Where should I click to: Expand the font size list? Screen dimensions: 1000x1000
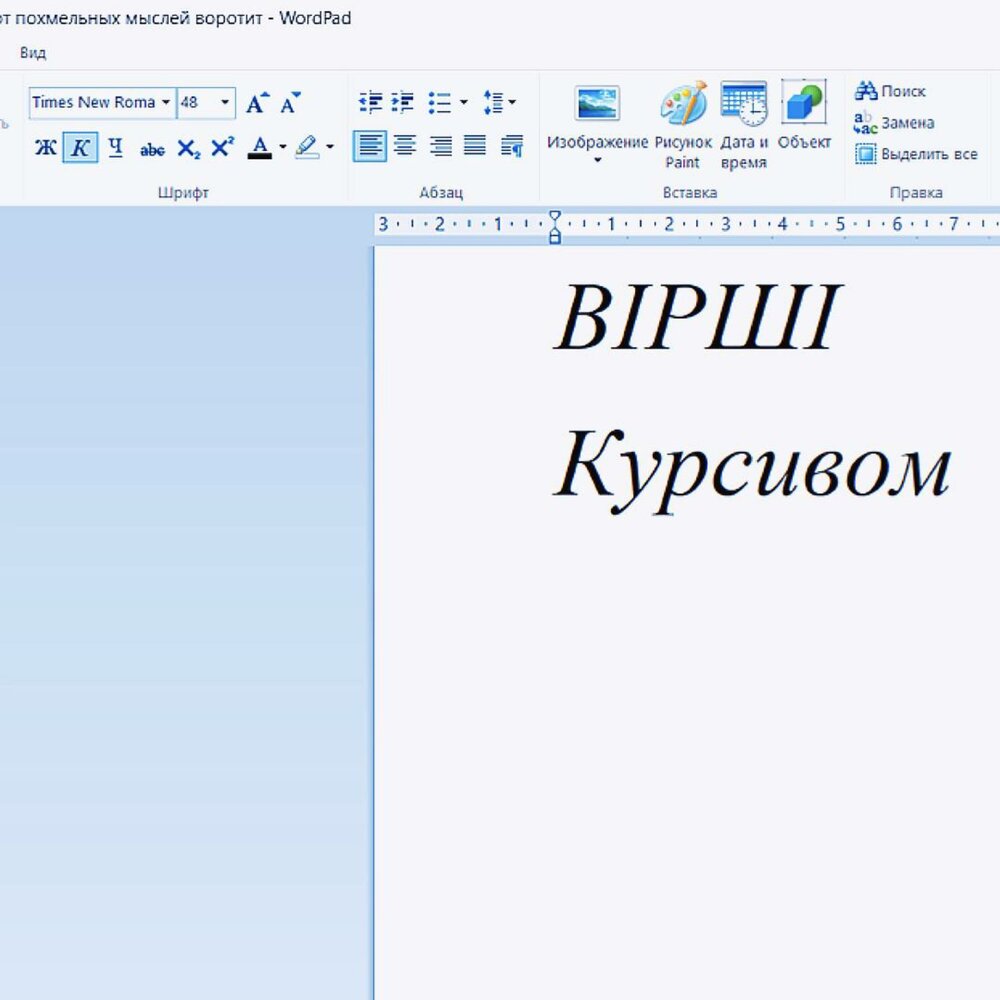(225, 102)
